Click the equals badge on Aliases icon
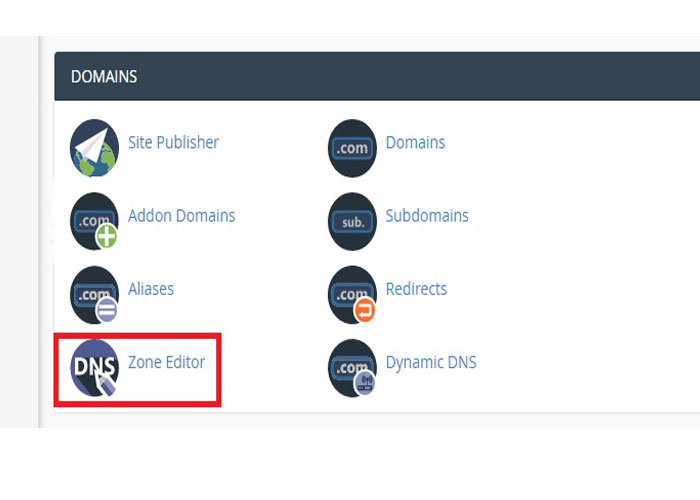700x500 pixels. [107, 310]
